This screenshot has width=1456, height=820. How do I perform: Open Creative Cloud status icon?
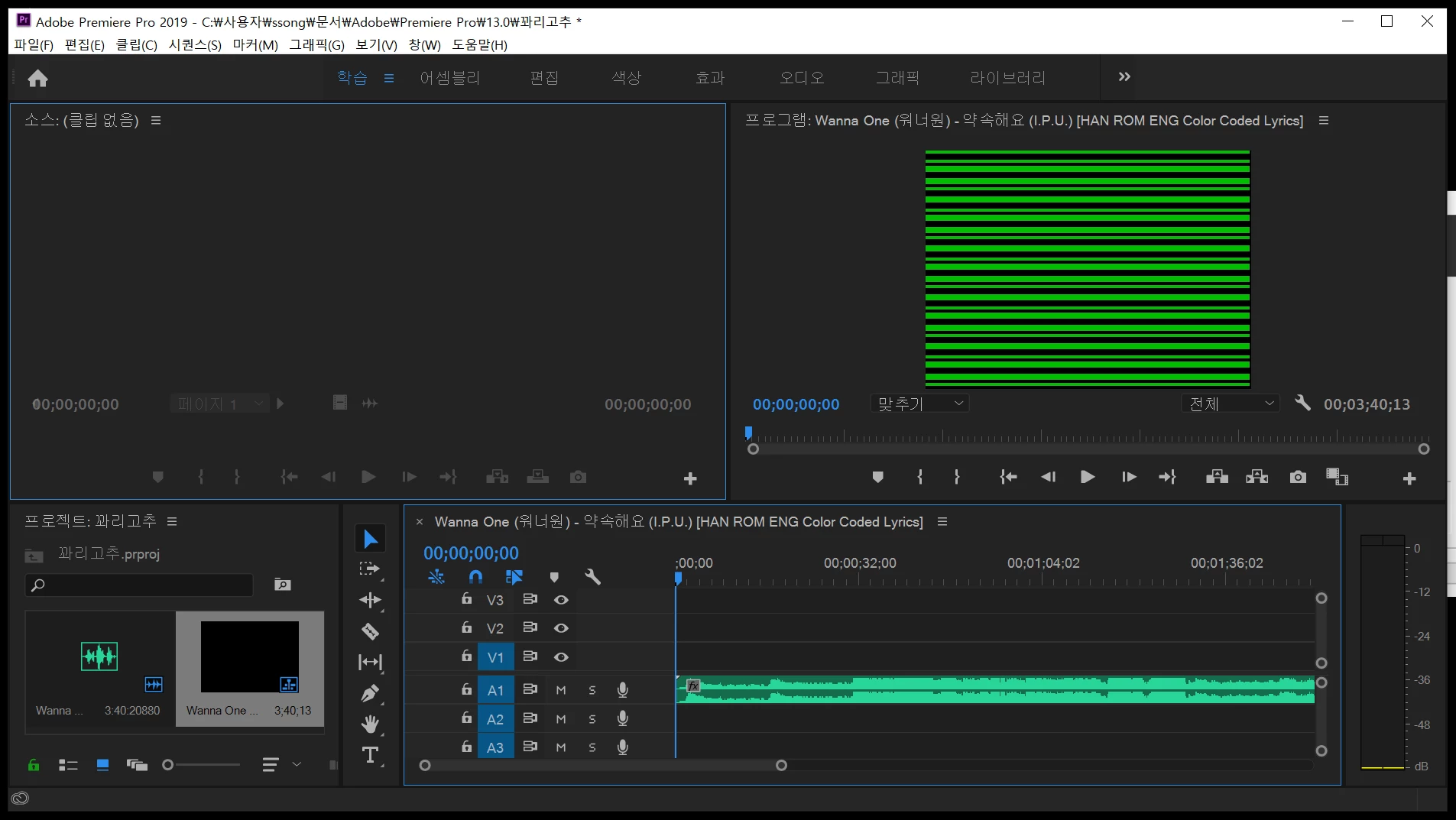tap(20, 799)
